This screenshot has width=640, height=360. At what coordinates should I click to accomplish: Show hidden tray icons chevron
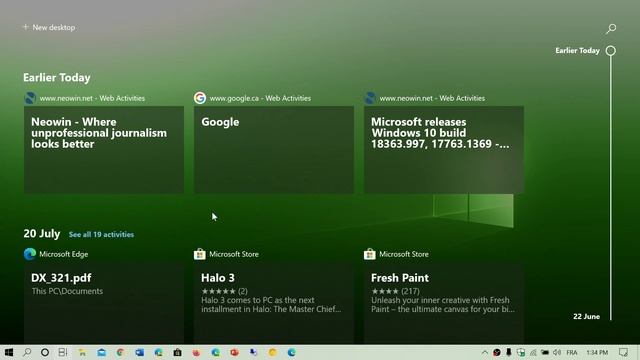pyautogui.click(x=484, y=352)
